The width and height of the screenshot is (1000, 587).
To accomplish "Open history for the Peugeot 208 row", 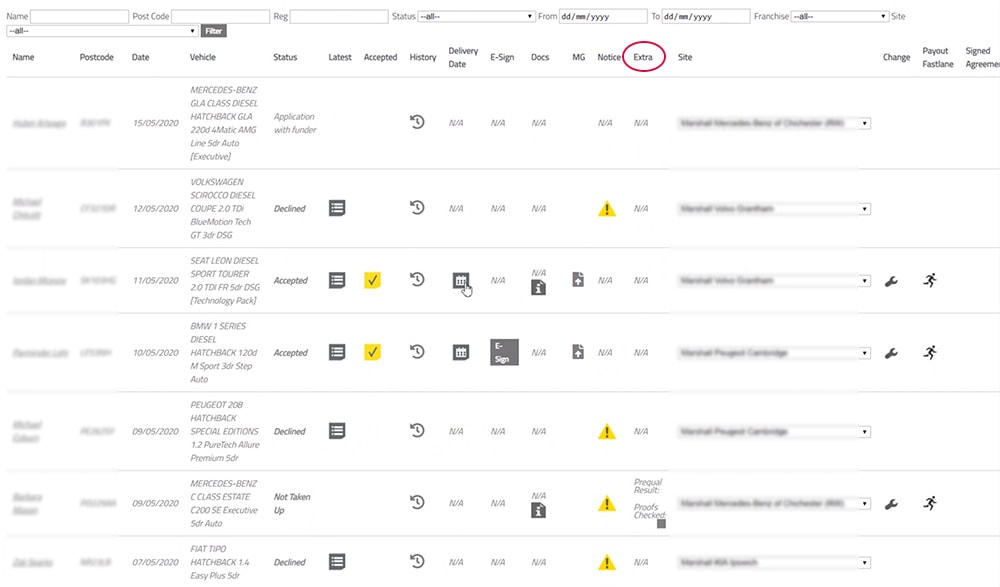I will click(417, 431).
